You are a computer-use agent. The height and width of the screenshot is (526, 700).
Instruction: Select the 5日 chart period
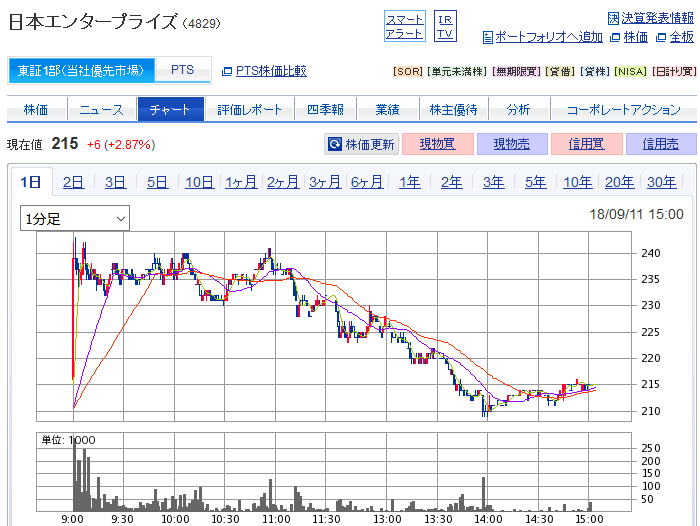pos(157,182)
